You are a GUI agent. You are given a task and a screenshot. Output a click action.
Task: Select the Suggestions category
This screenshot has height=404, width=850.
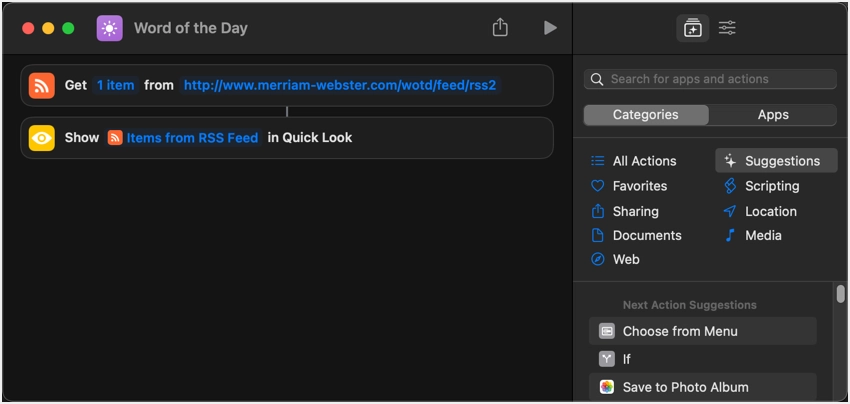776,161
